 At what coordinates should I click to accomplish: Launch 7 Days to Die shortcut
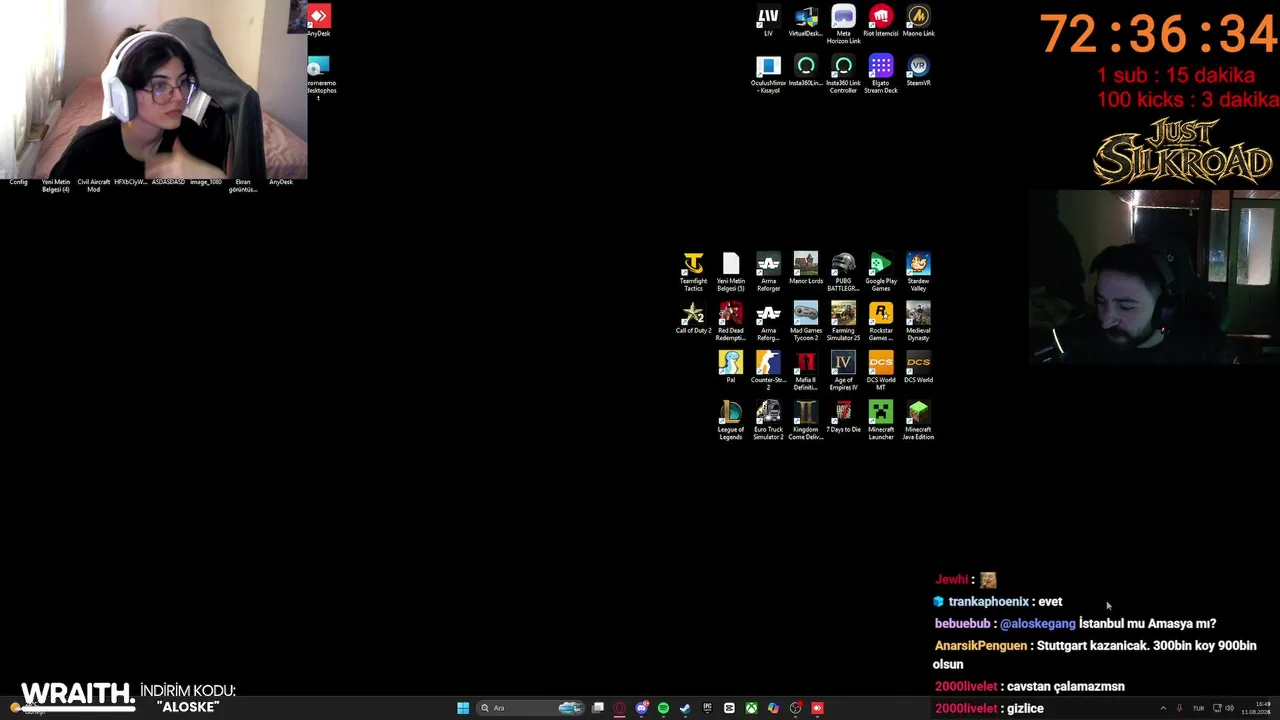tap(843, 417)
